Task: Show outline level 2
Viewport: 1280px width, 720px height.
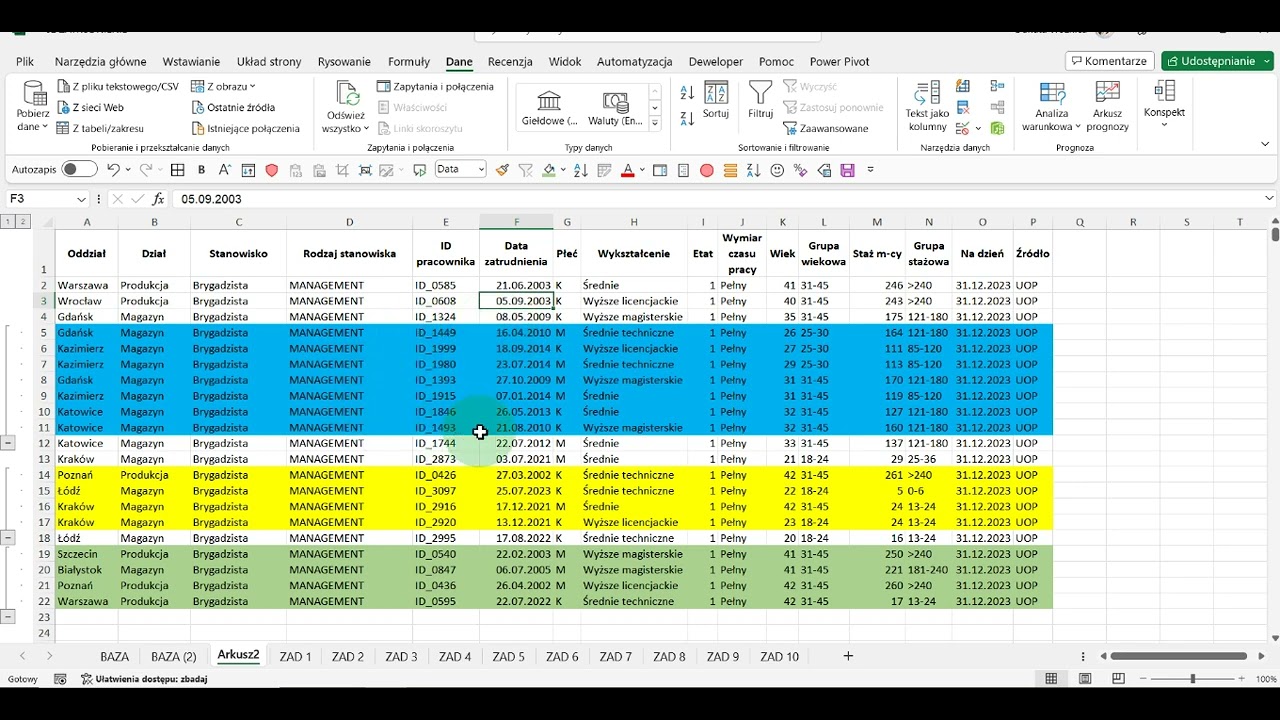Action: pyautogui.click(x=23, y=222)
